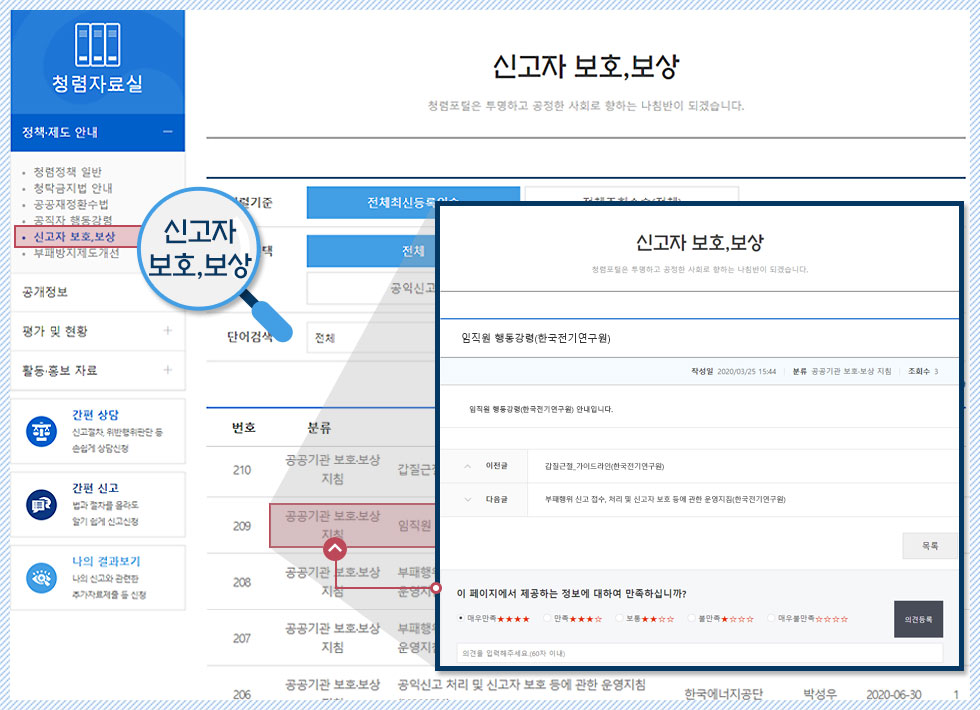Click the 분류 column header
Image resolution: width=980 pixels, height=710 pixels.
click(x=319, y=428)
